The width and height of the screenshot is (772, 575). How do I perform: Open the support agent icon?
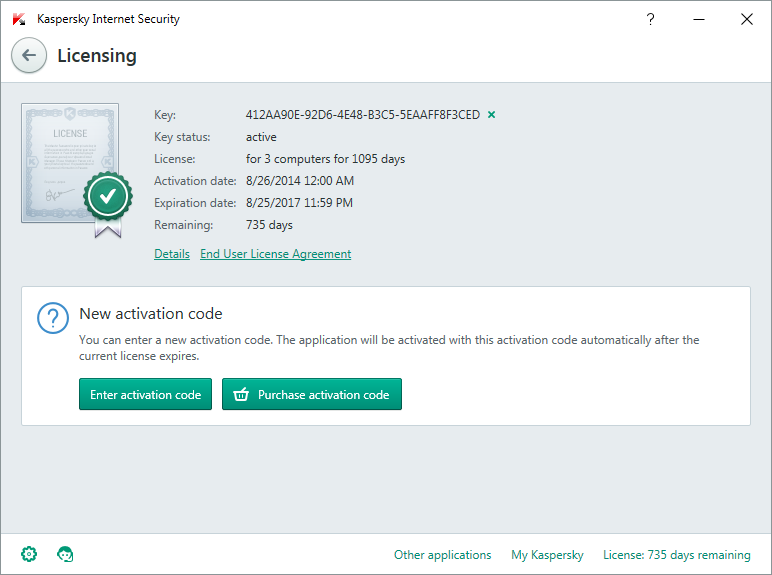click(x=65, y=554)
